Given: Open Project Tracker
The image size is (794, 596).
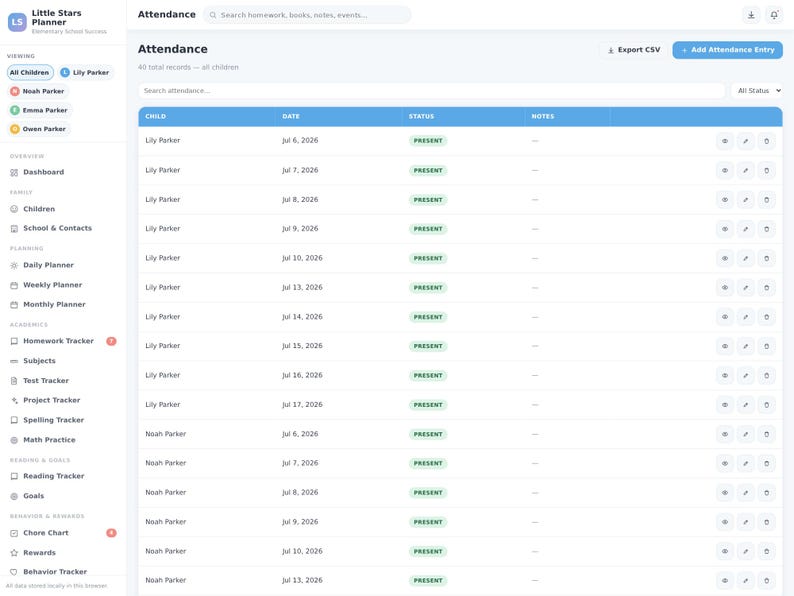Looking at the screenshot, I should coord(63,400).
